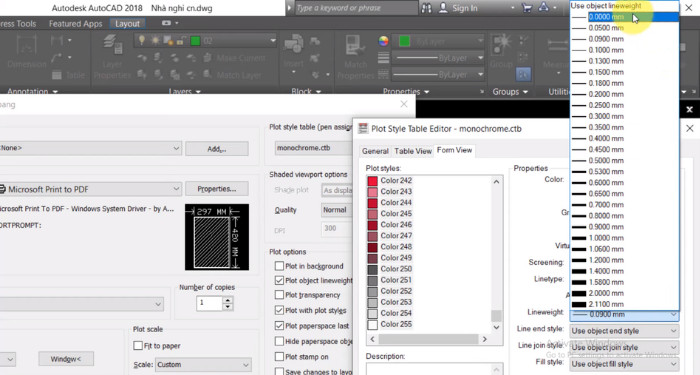Click the plot styles list scroll-down arrow
Viewport: 700px width, 375px height.
[496, 327]
